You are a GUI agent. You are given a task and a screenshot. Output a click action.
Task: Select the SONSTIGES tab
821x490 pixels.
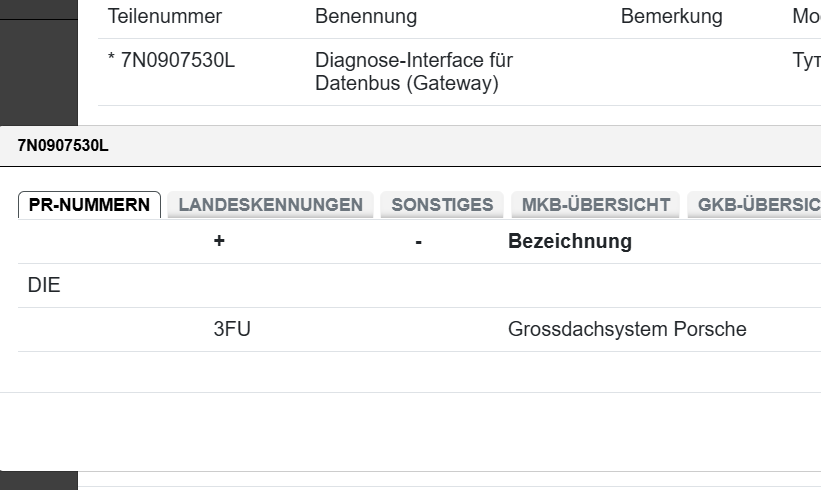(x=442, y=205)
